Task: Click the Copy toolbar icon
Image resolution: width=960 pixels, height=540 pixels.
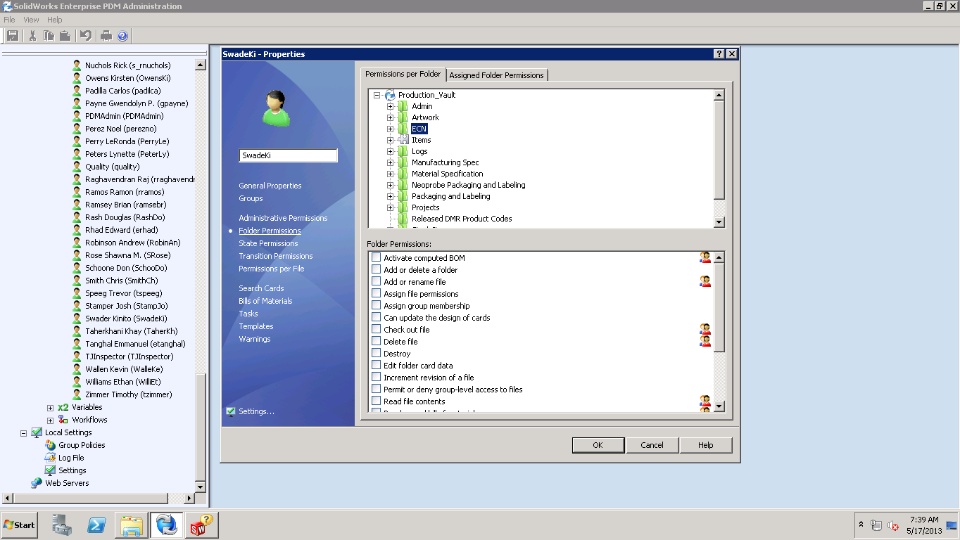Action: (x=48, y=36)
